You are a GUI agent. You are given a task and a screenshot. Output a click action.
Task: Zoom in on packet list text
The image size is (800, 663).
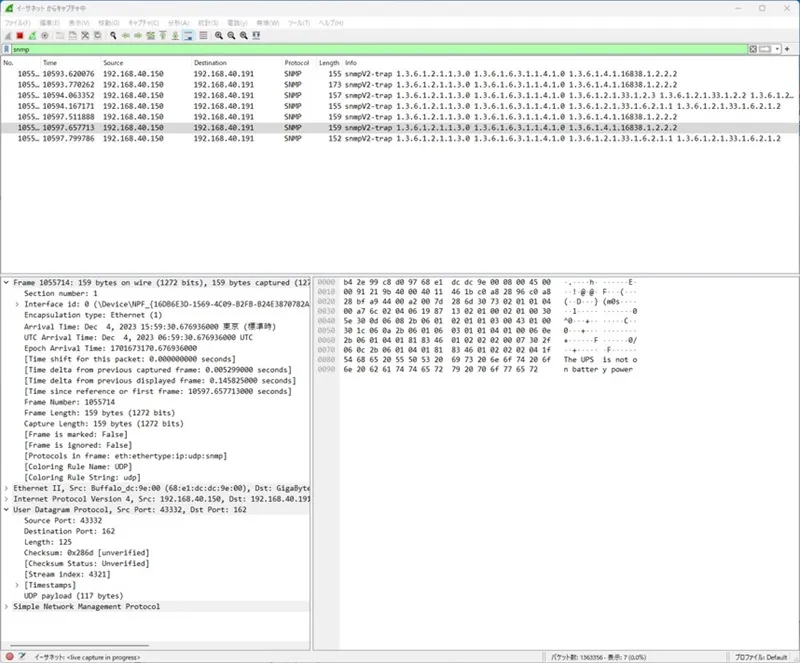point(218,35)
